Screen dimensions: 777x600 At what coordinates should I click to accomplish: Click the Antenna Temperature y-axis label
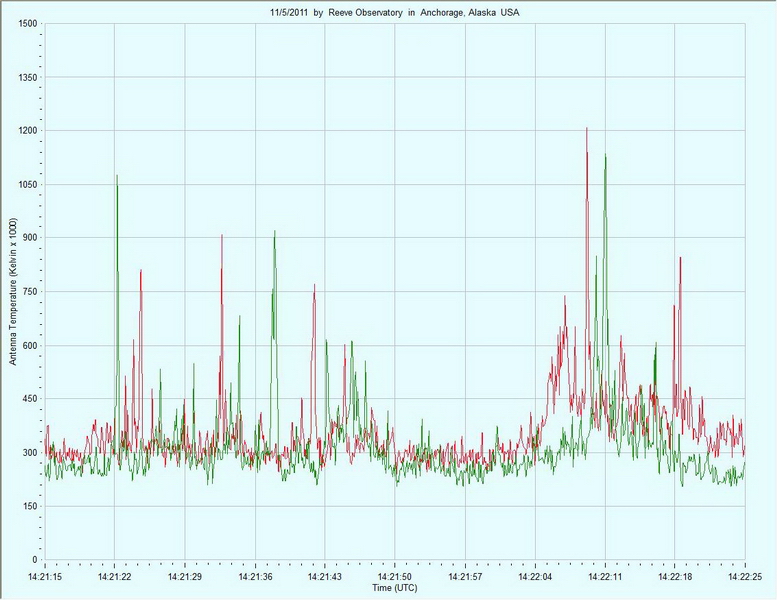pos(14,291)
